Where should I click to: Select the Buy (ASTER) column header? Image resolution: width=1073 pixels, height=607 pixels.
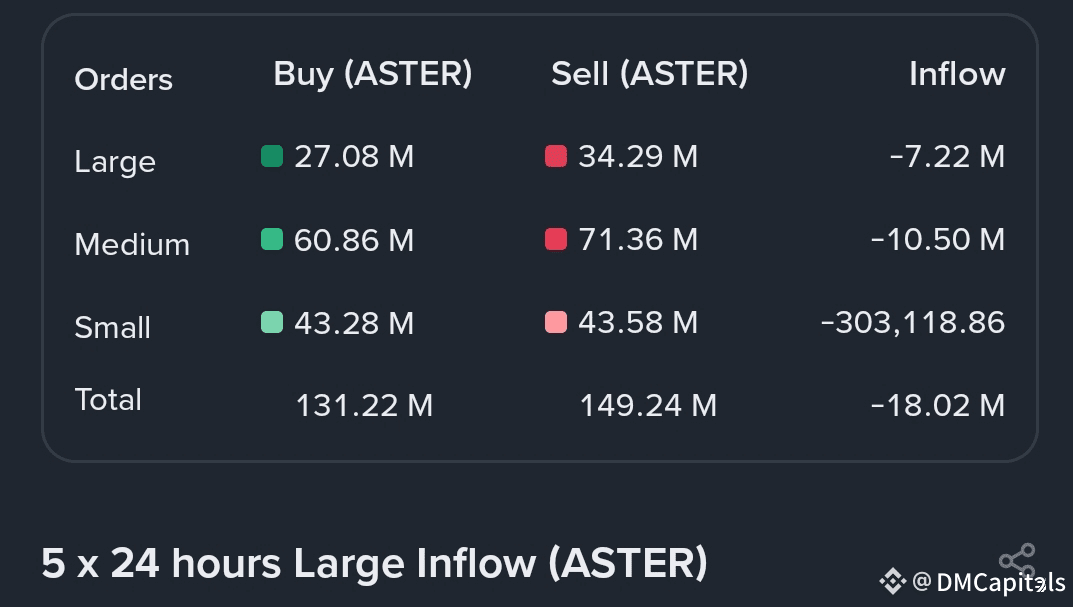coord(373,74)
